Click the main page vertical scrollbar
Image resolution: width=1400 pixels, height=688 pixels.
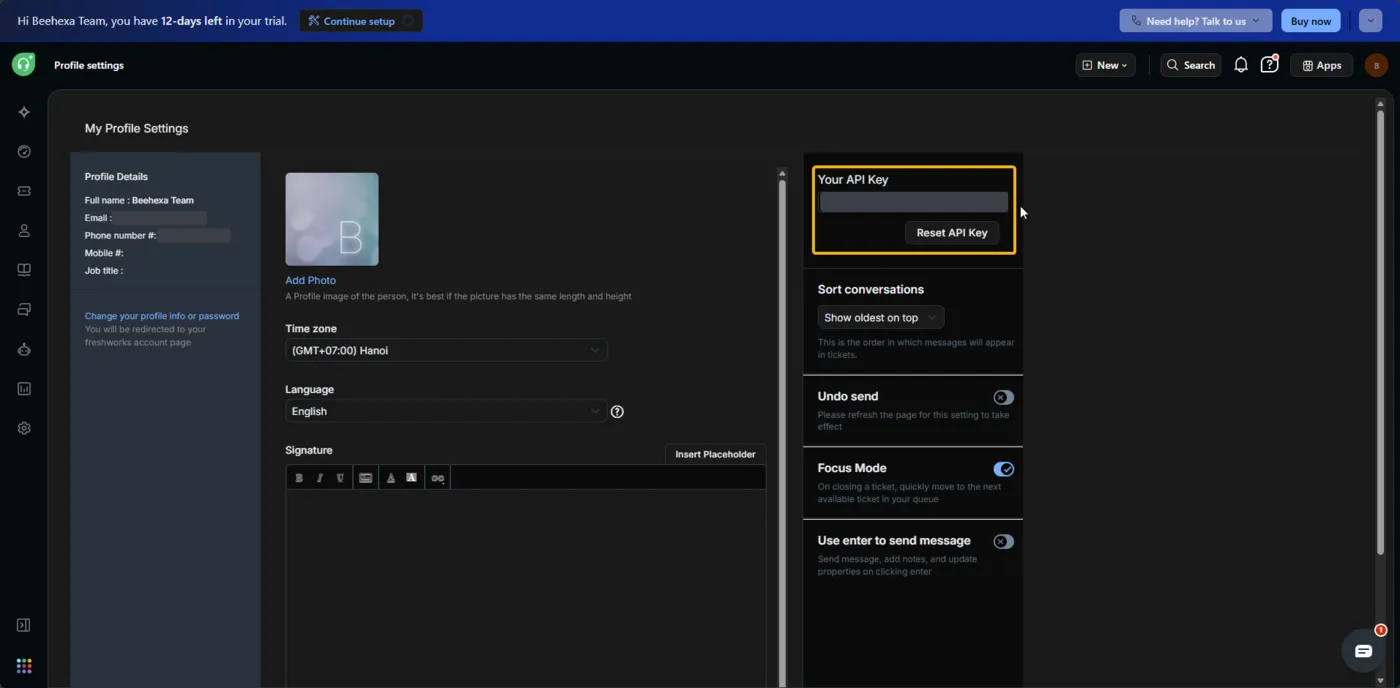1380,330
